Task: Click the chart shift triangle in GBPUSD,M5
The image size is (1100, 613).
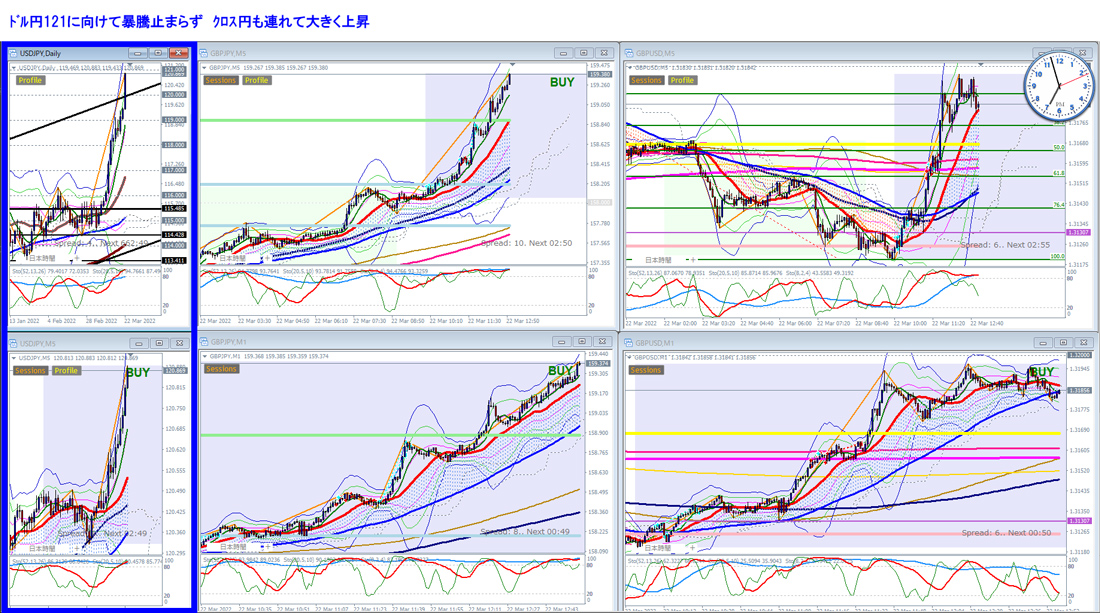Action: (981, 65)
